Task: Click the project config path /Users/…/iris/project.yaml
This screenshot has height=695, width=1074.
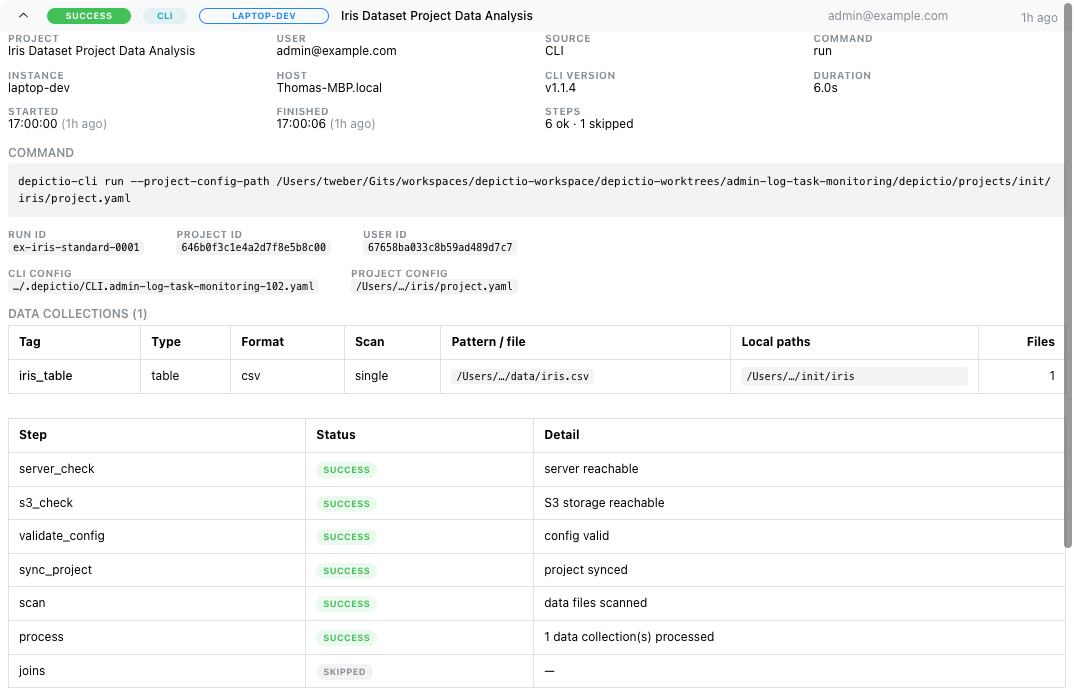Action: click(434, 286)
